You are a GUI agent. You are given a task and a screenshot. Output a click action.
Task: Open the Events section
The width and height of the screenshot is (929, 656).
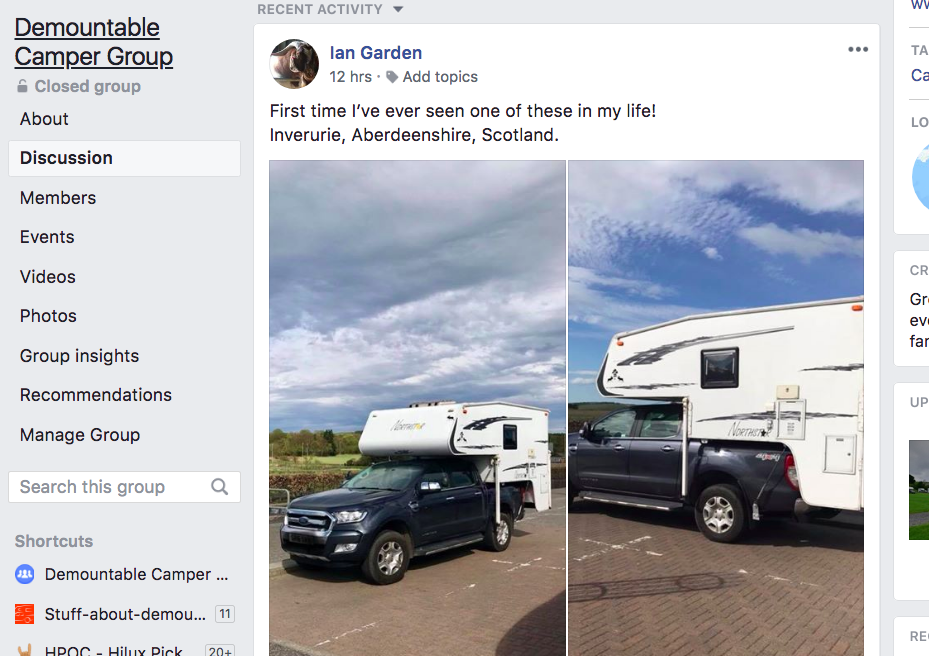pos(47,237)
